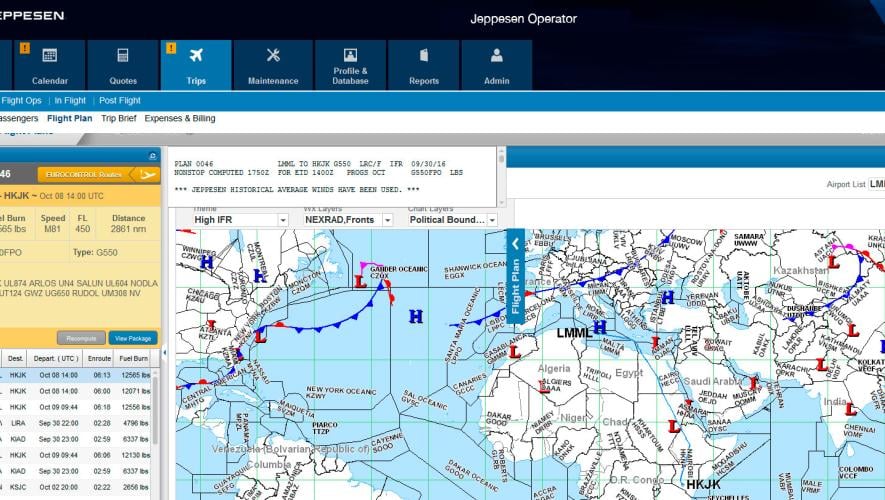Open Maintenance wrench icon

click(273, 56)
